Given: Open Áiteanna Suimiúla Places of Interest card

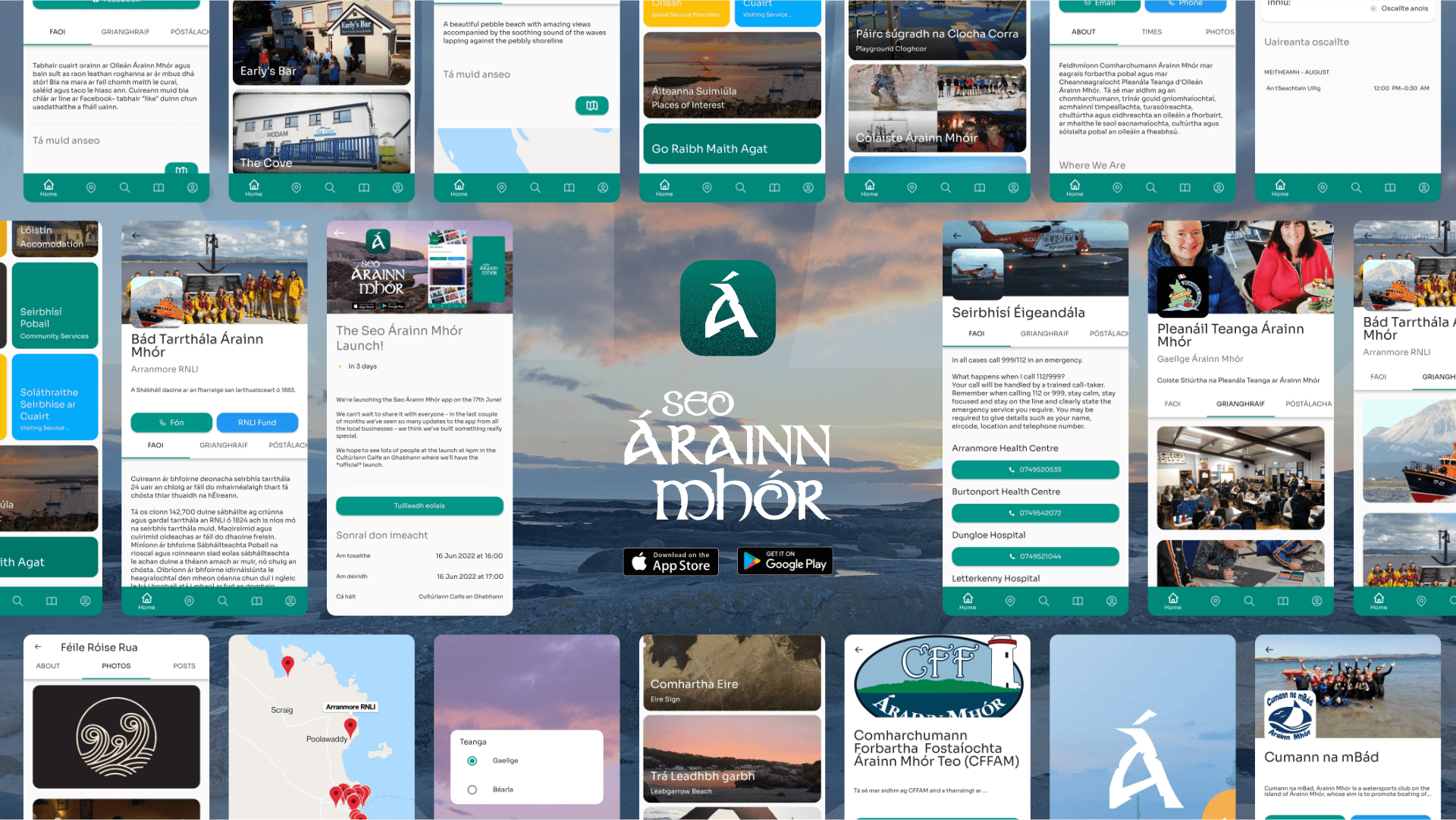Looking at the screenshot, I should 732,74.
